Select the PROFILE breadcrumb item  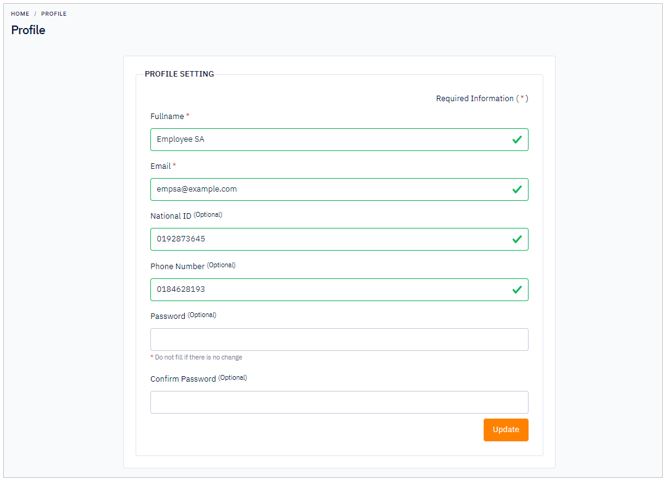coord(54,14)
